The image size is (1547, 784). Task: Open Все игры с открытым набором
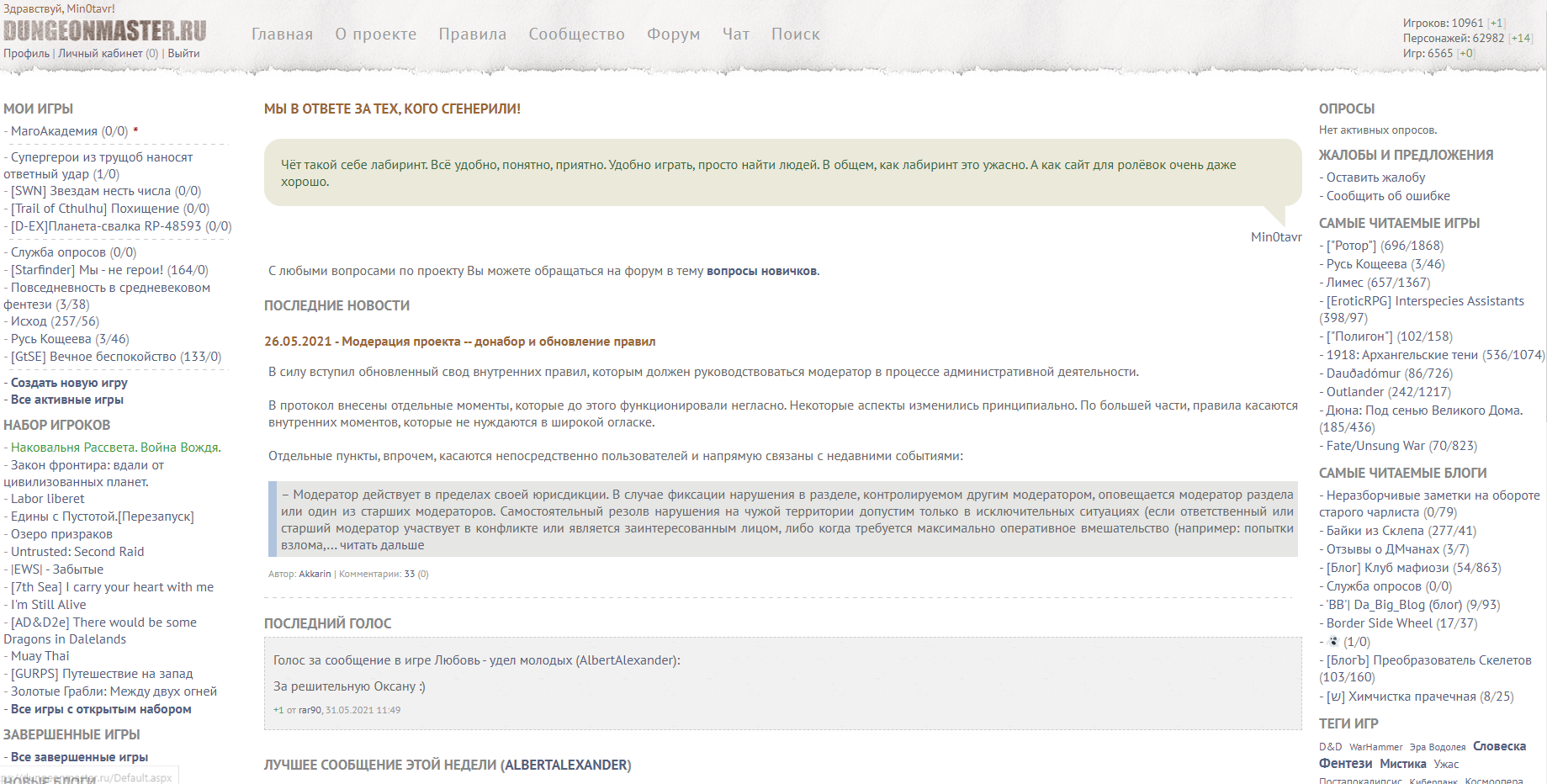[x=101, y=709]
